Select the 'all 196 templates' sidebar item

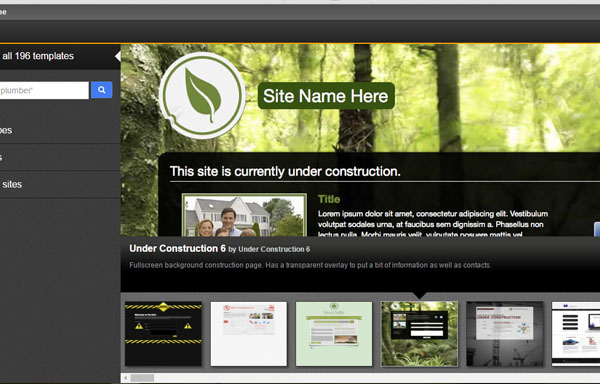coord(60,56)
